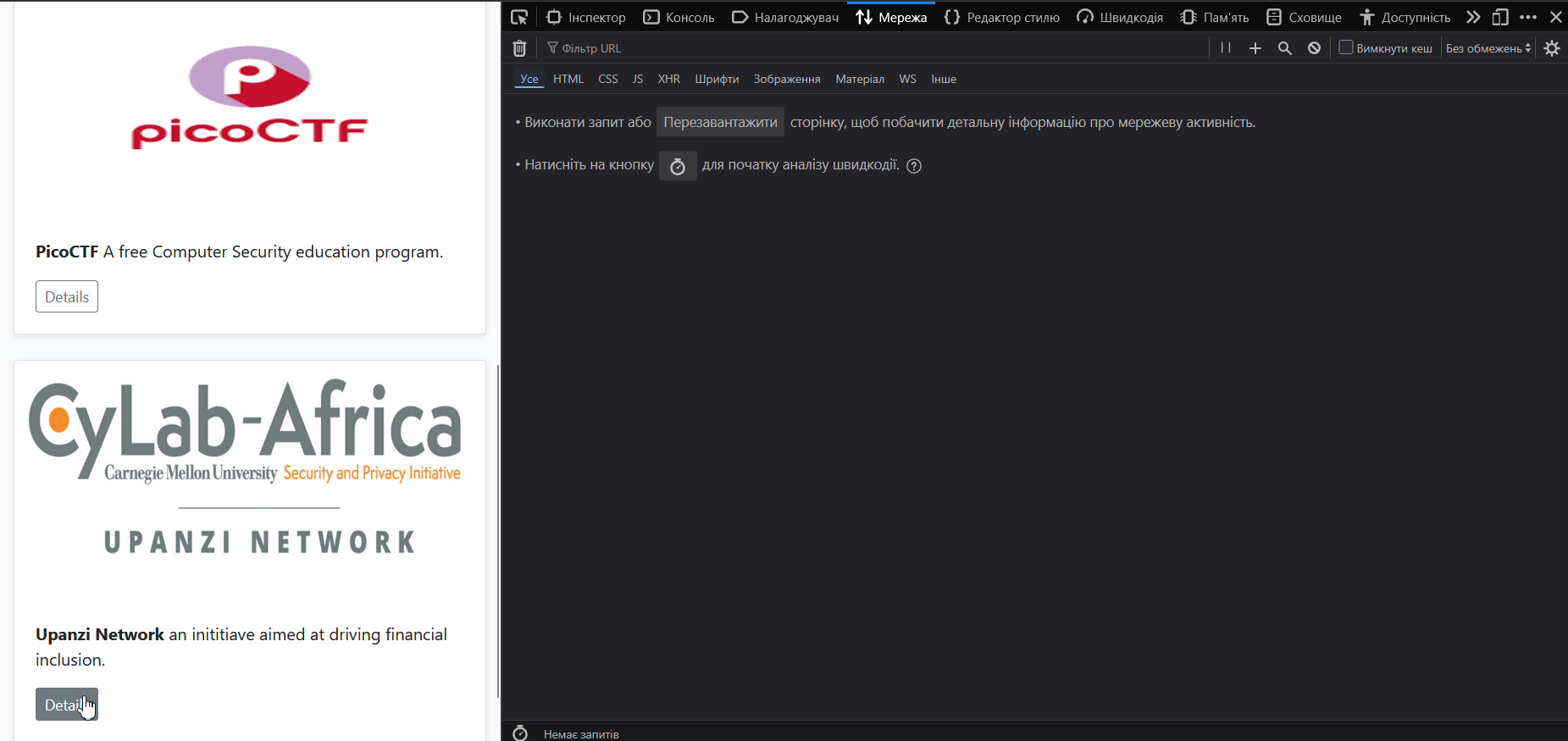1568x741 pixels.
Task: Open devtools three-dot options menu
Action: pos(1528,17)
